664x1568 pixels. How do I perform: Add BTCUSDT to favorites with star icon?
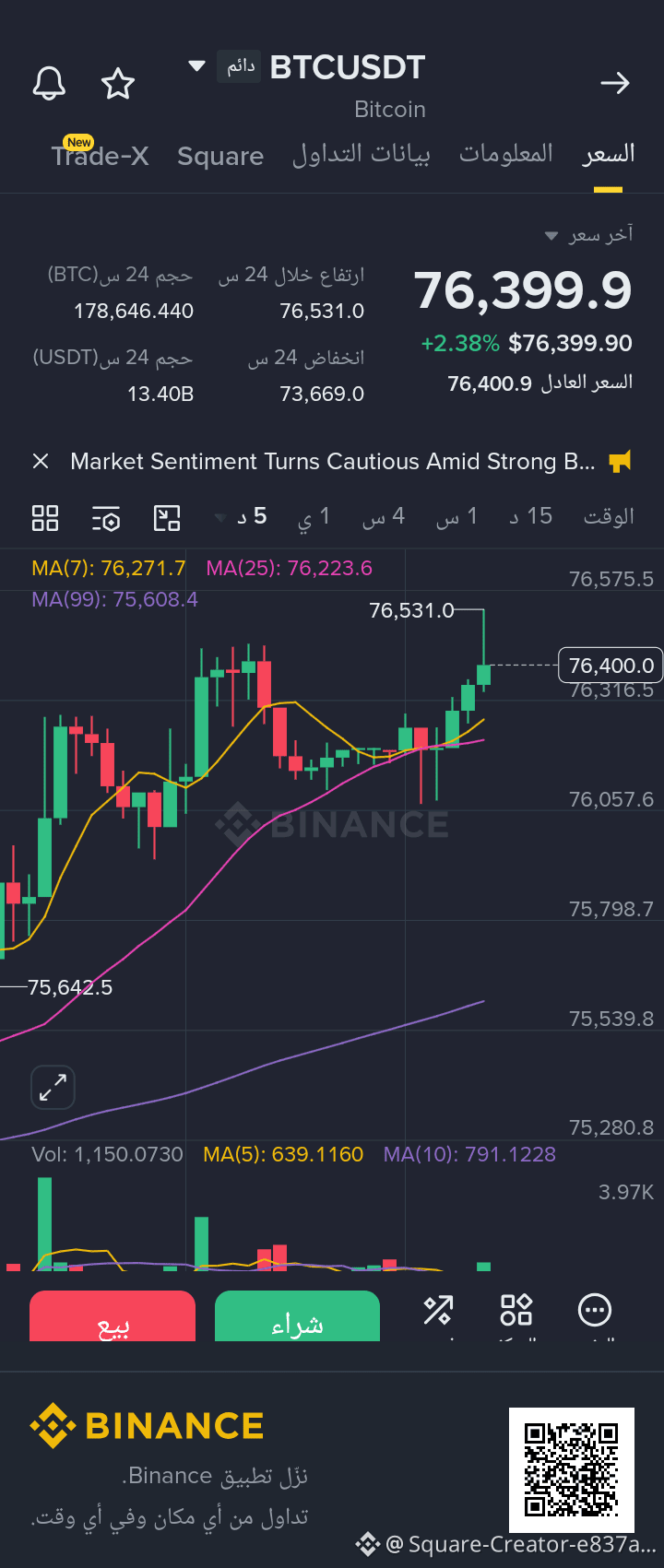[118, 84]
